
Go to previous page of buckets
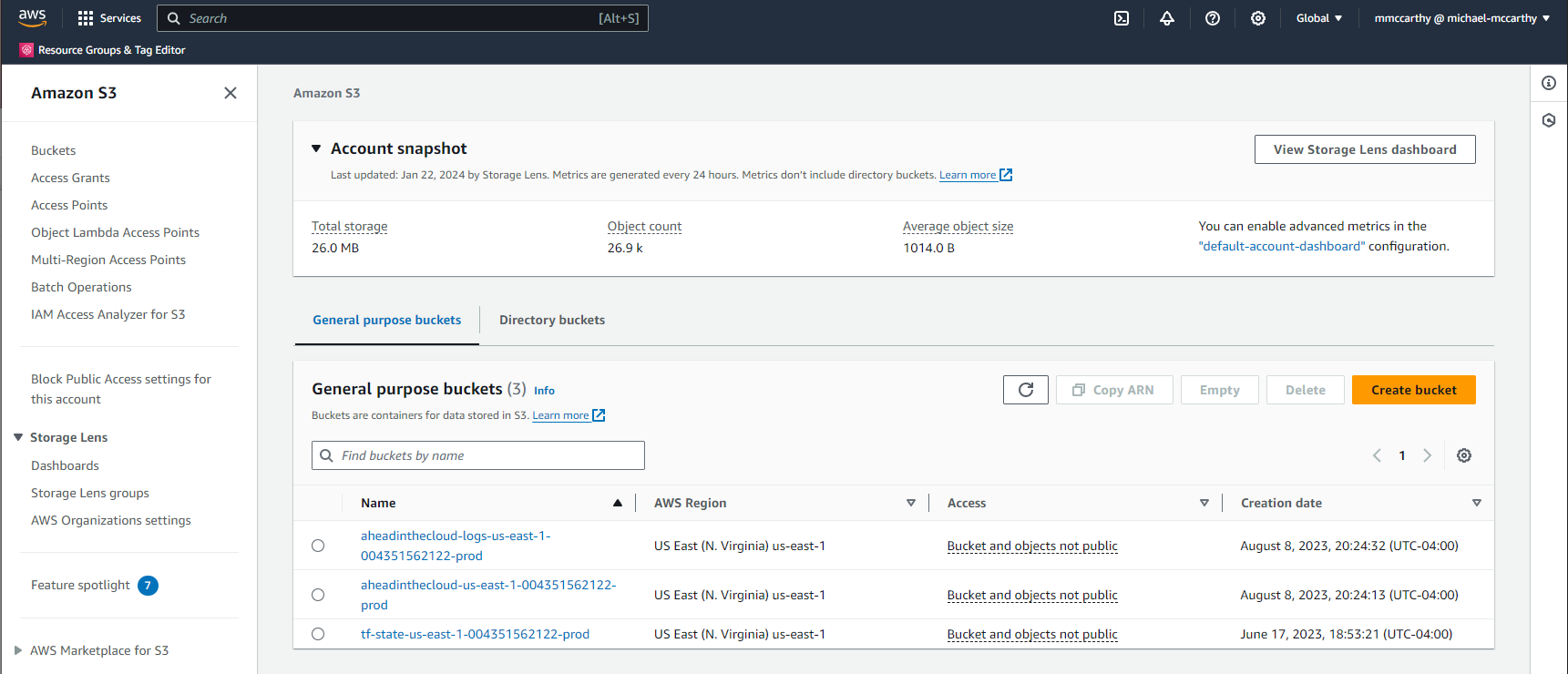pos(1377,455)
